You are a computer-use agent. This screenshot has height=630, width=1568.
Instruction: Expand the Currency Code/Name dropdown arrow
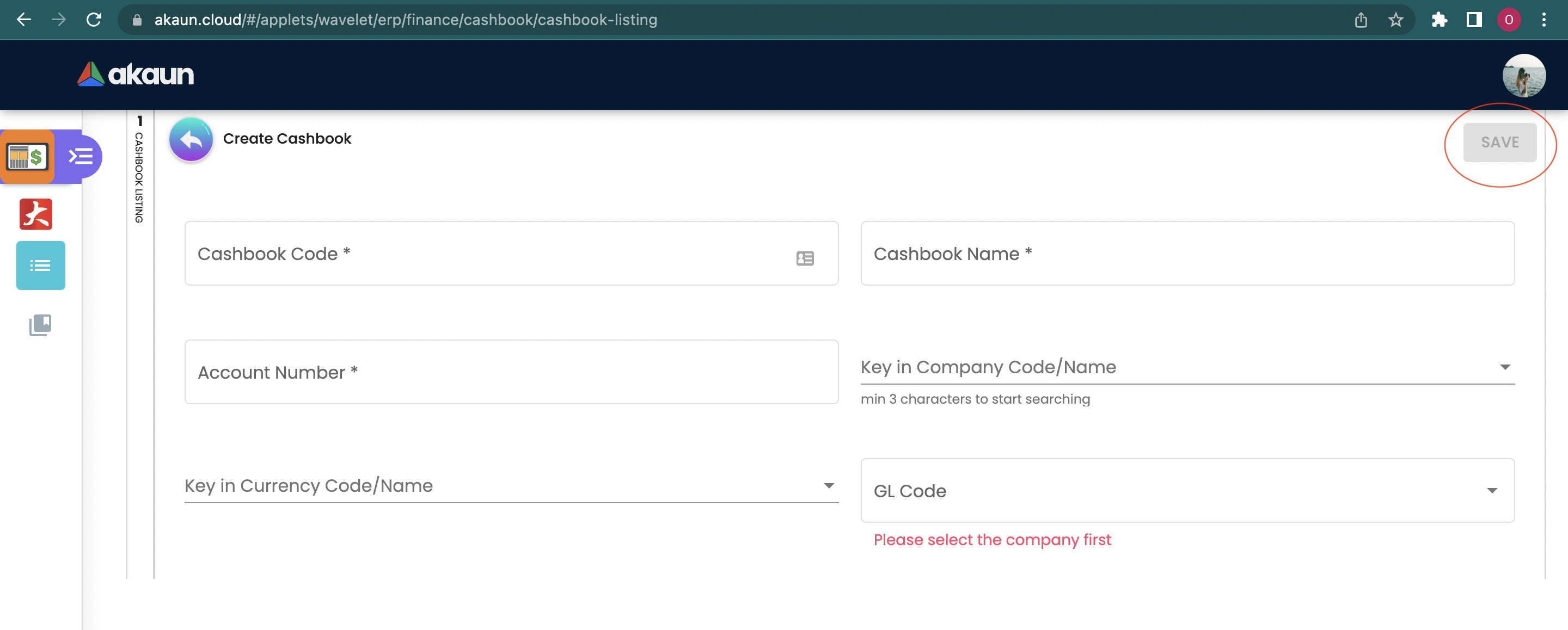[829, 485]
